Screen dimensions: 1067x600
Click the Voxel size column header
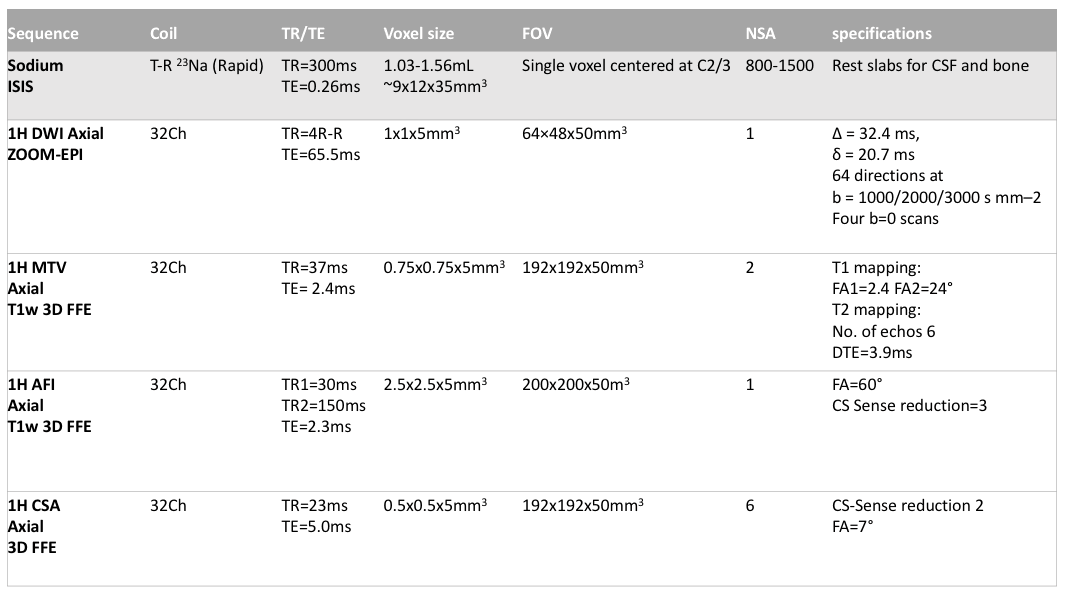click(x=418, y=33)
